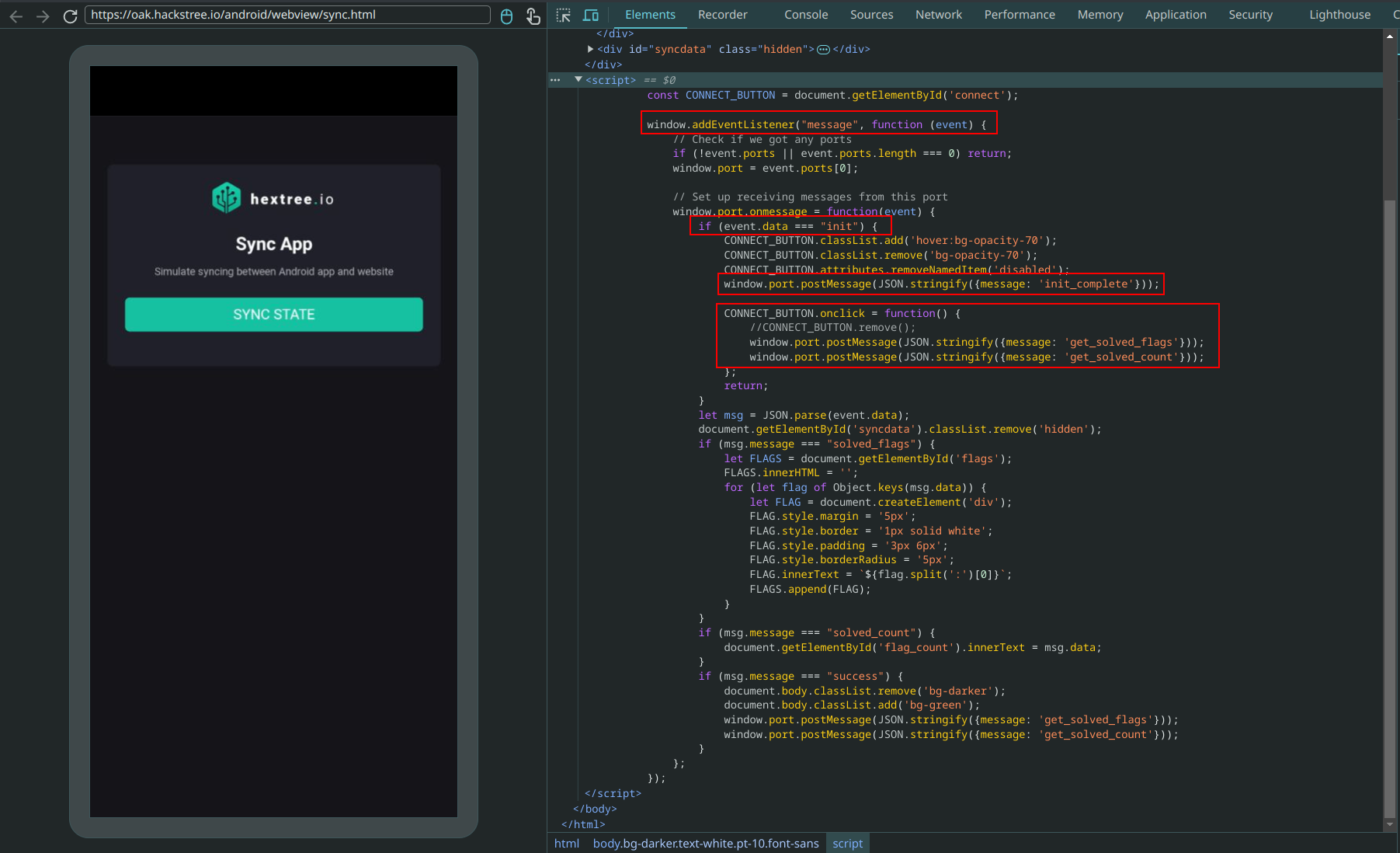1400x853 pixels.
Task: Select the body.bg-darker breadcrumb
Action: 706,843
